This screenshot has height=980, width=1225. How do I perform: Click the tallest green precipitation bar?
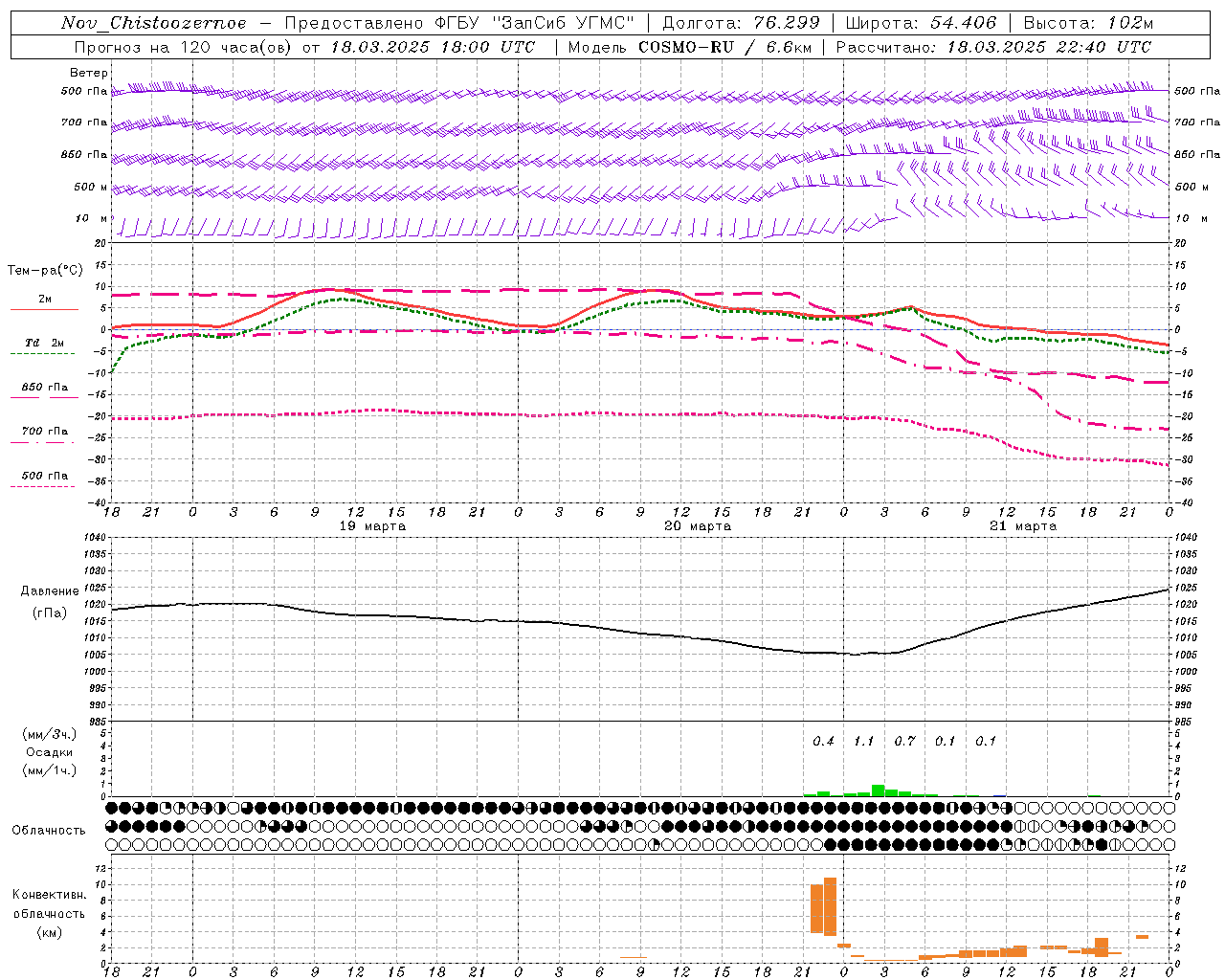878,791
